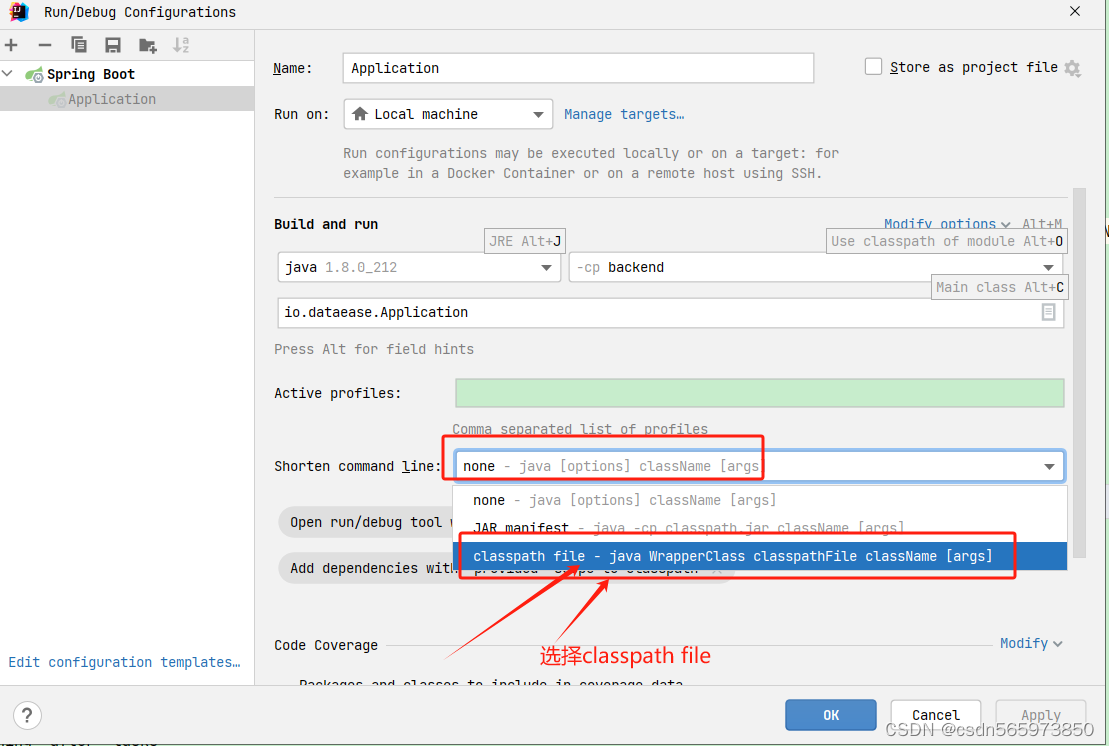
Task: Open help with the question mark
Action: point(27,715)
